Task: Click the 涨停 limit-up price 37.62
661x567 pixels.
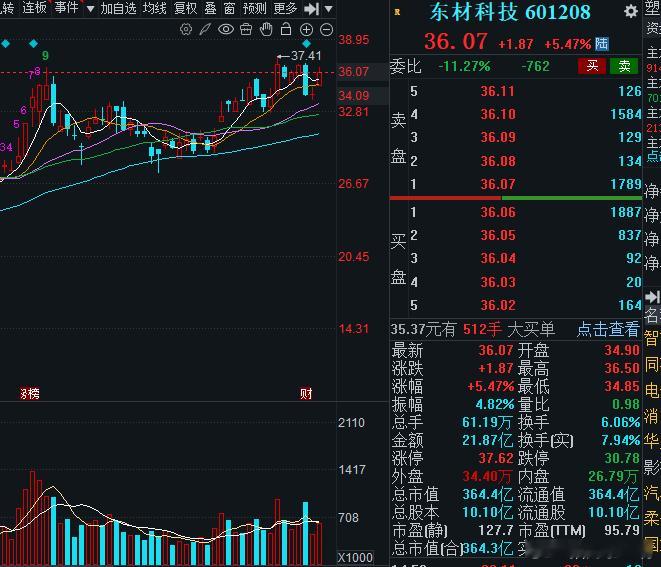Action: coord(496,458)
